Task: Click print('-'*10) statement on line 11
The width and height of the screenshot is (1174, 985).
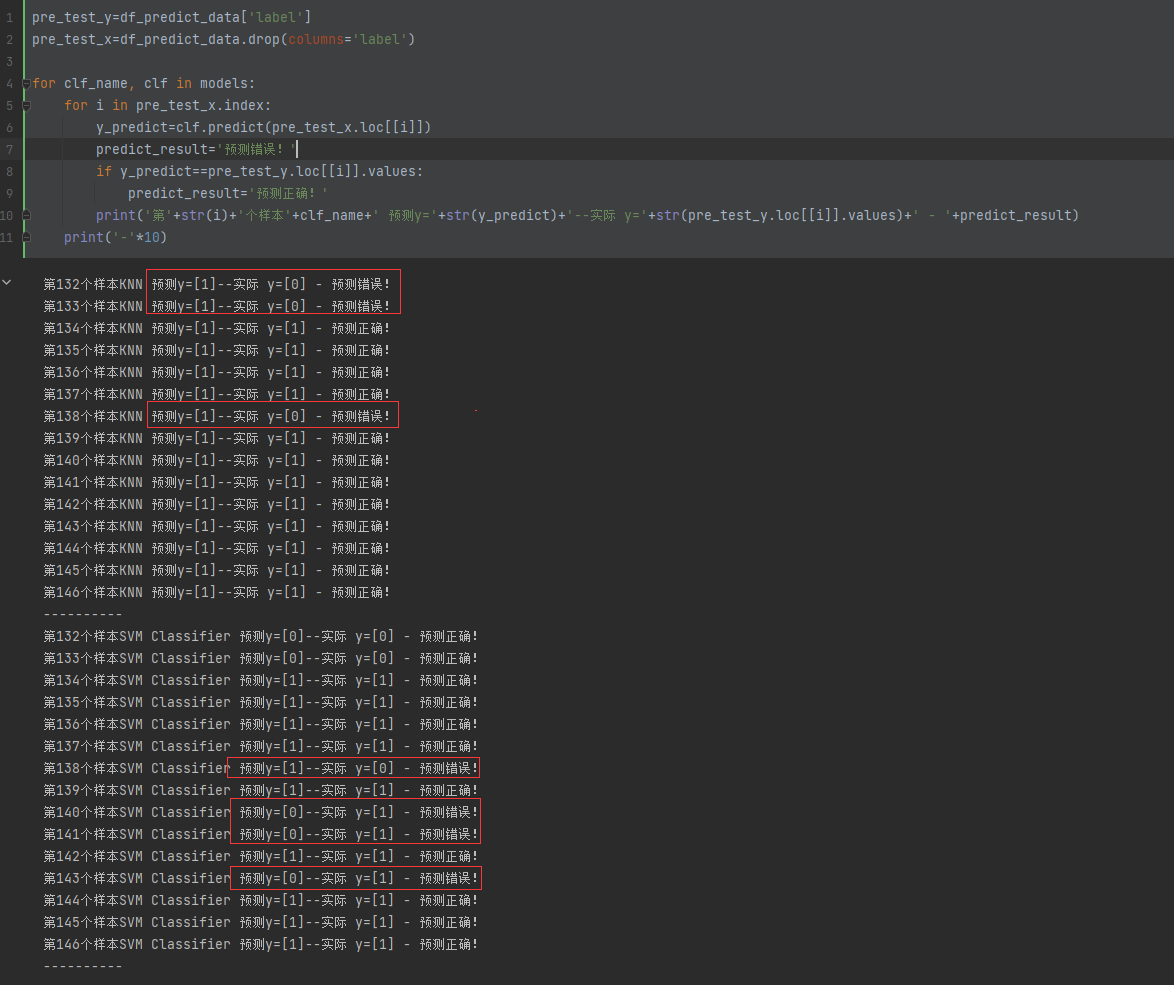Action: point(115,237)
